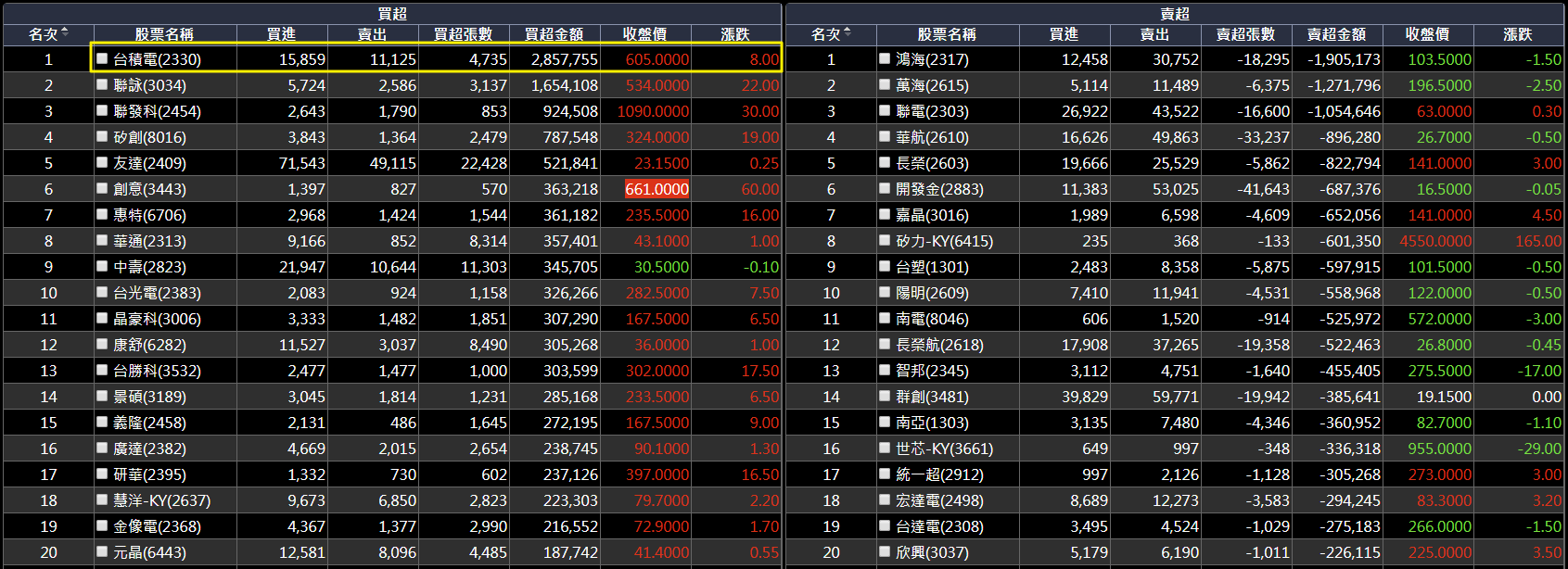Open stock name 康舒(6282)
Screen dimensions: 1568x569
(149, 345)
